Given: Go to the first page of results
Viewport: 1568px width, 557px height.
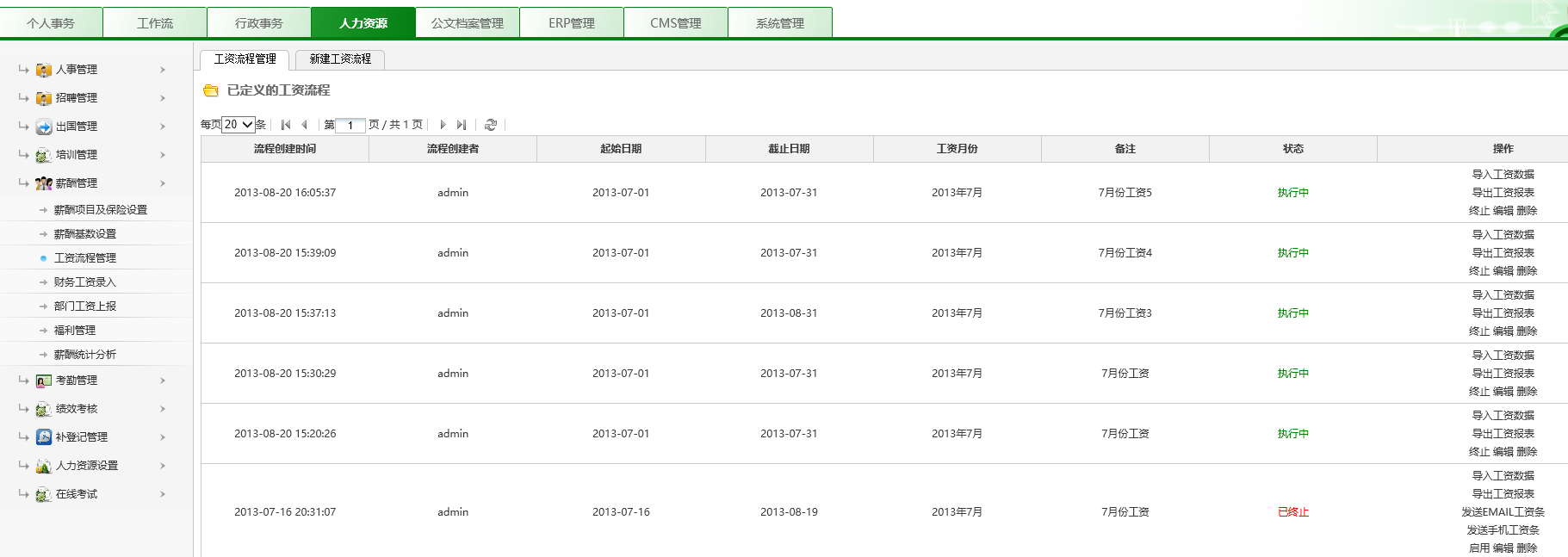Looking at the screenshot, I should [286, 125].
